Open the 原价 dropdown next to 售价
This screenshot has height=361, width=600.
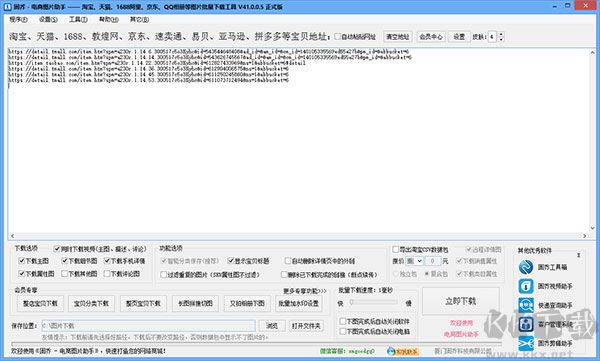point(414,261)
